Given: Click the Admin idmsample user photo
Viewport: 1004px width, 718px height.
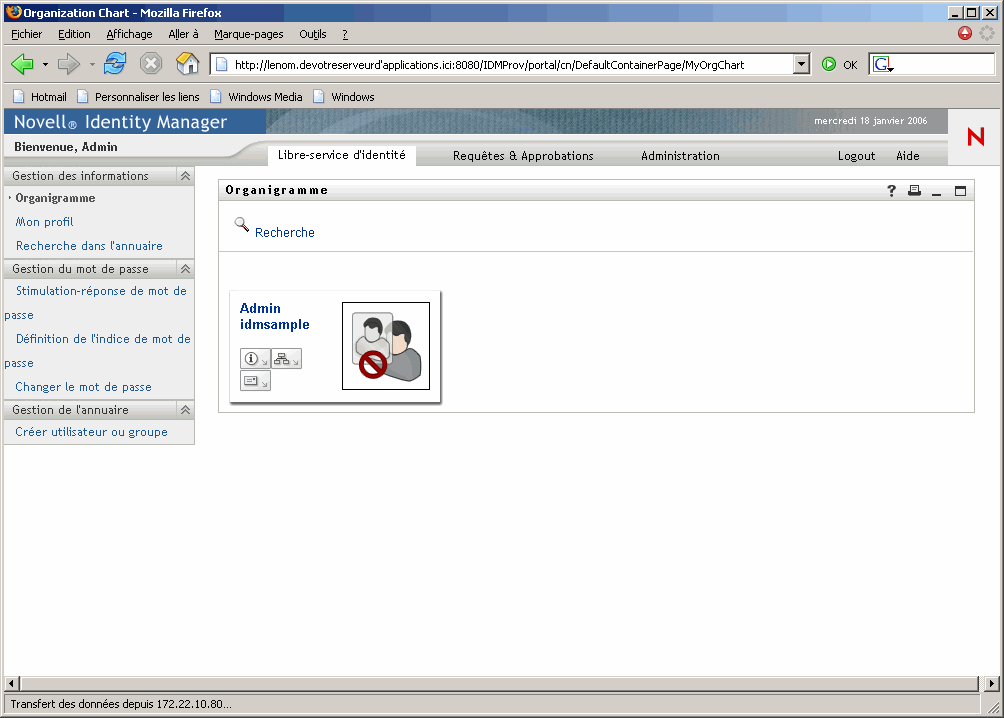Looking at the screenshot, I should coord(386,346).
